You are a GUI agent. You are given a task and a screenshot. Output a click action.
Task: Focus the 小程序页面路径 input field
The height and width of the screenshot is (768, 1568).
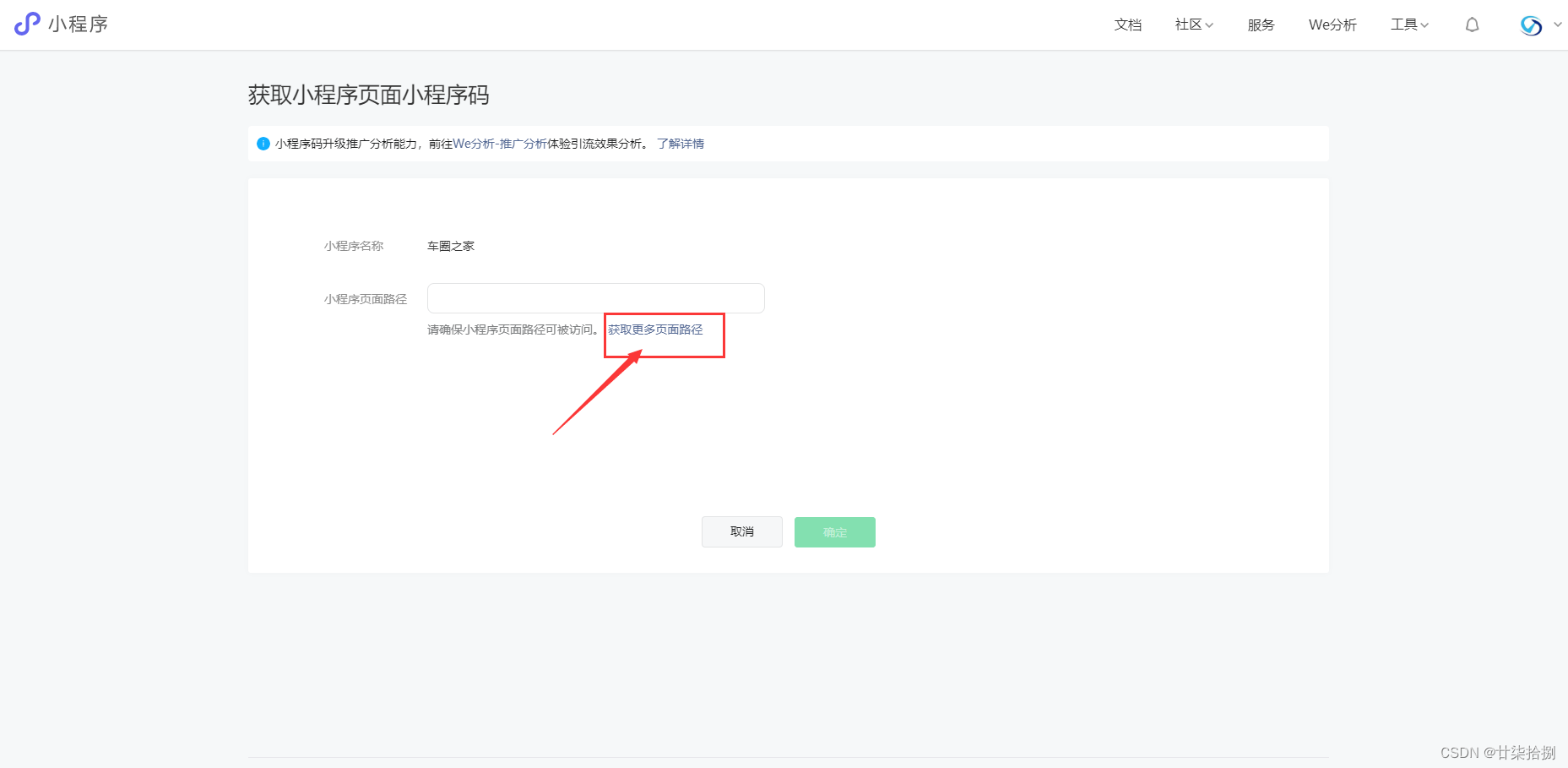tap(596, 298)
